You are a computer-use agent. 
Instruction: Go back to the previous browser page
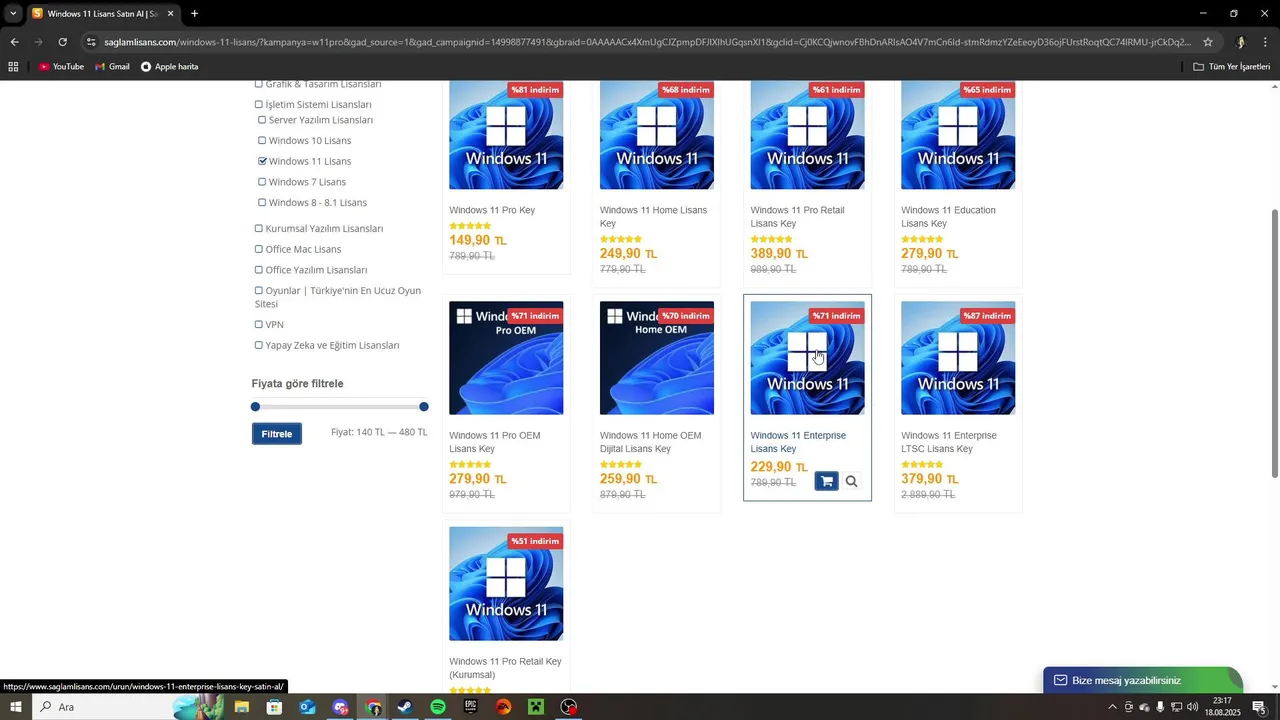(14, 42)
